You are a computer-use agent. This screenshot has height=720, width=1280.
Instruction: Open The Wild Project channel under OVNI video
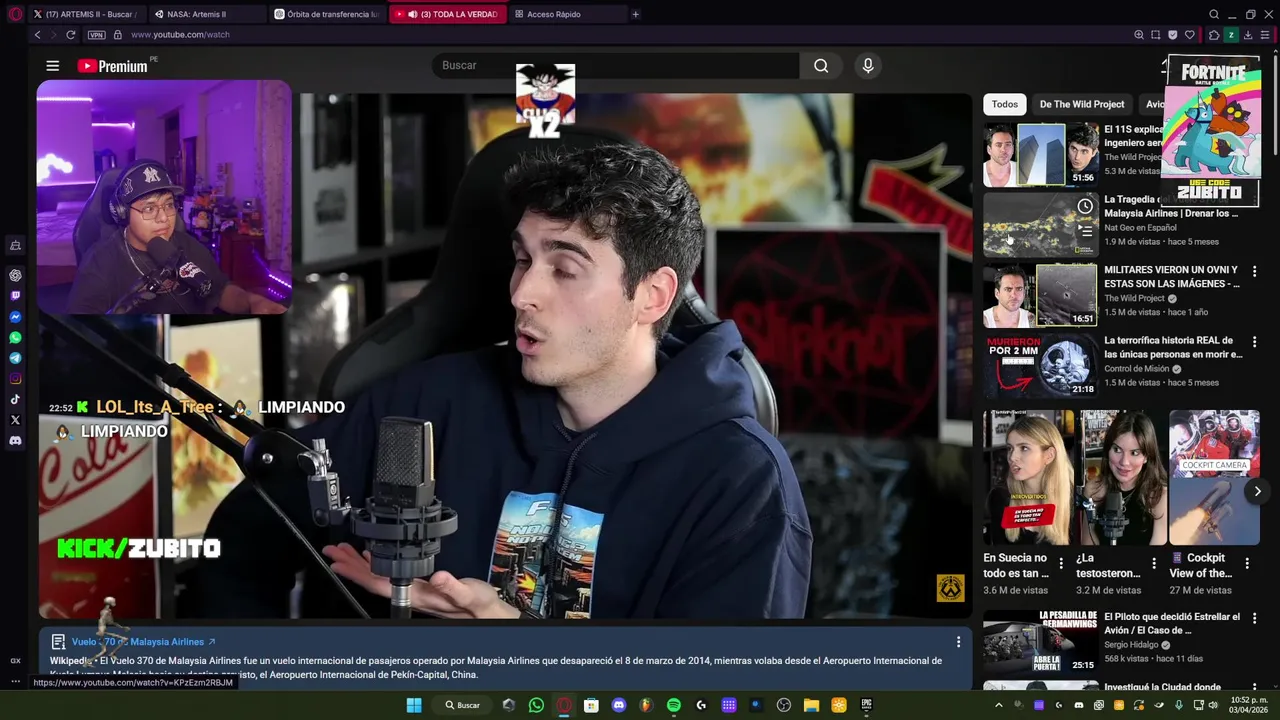coord(1134,298)
